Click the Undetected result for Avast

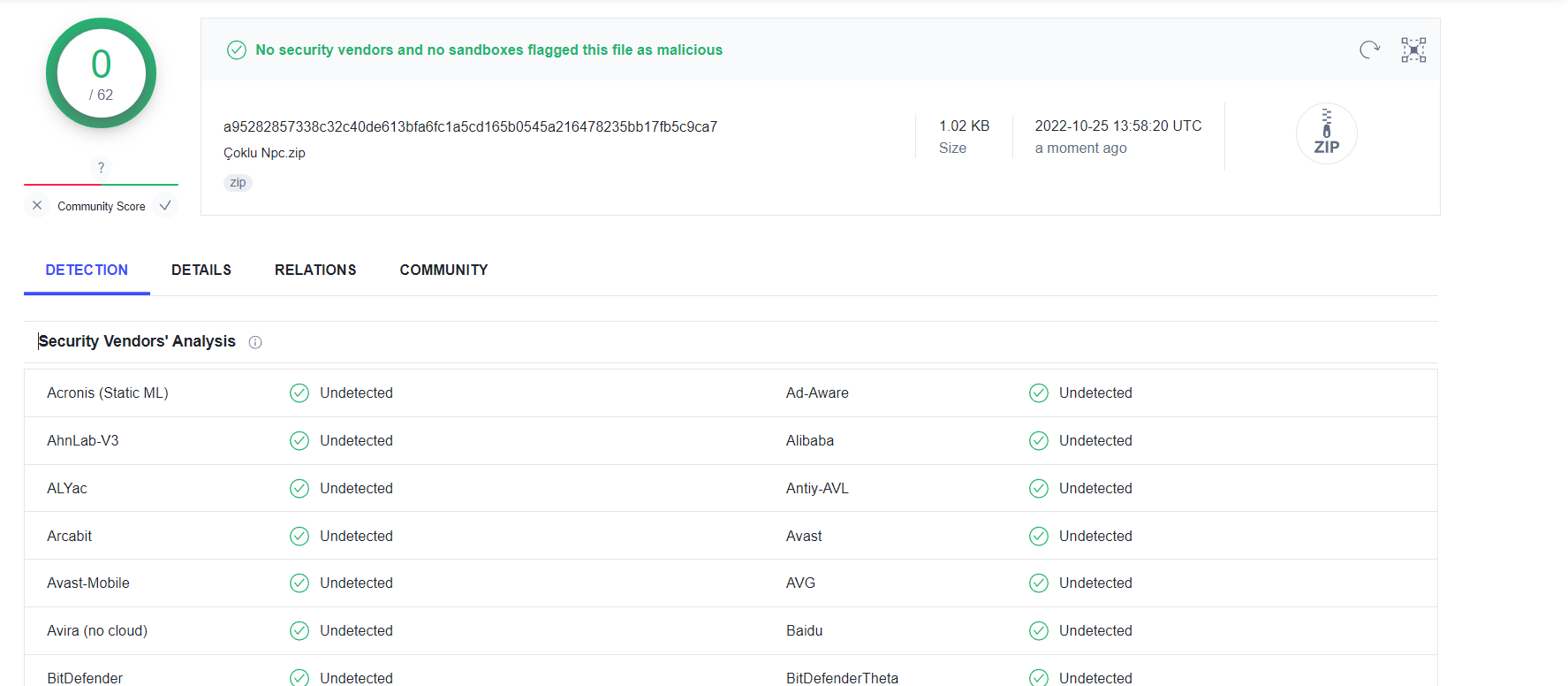1095,536
